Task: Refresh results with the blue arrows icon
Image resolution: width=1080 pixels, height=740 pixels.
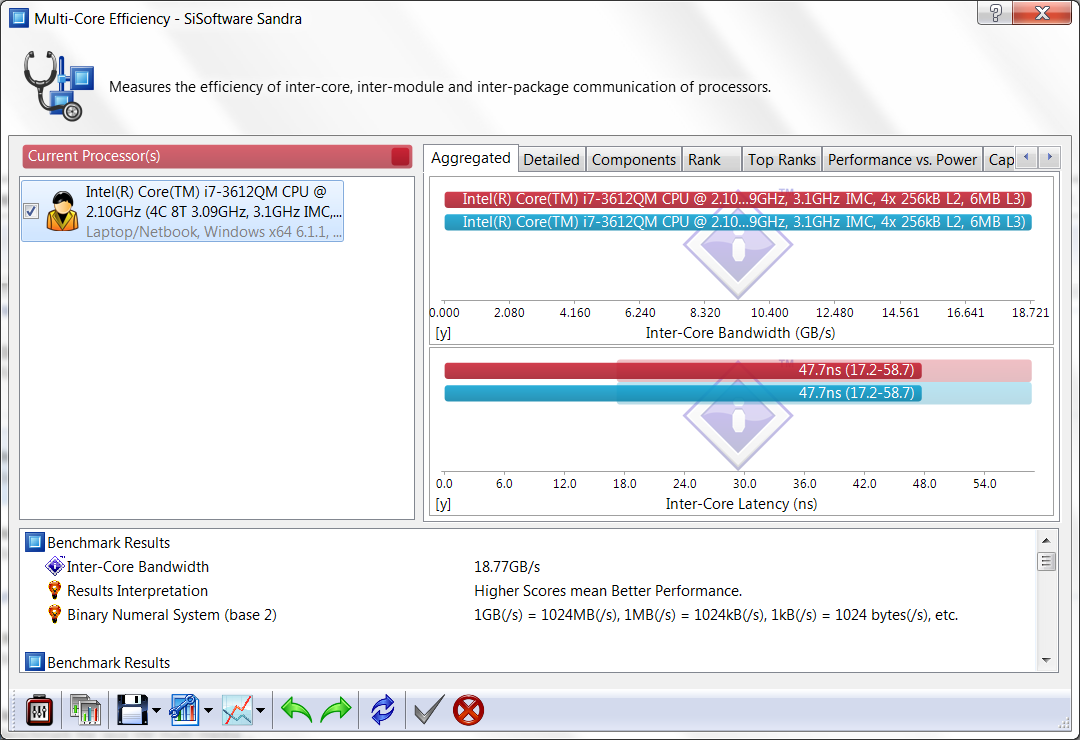Action: coord(382,710)
